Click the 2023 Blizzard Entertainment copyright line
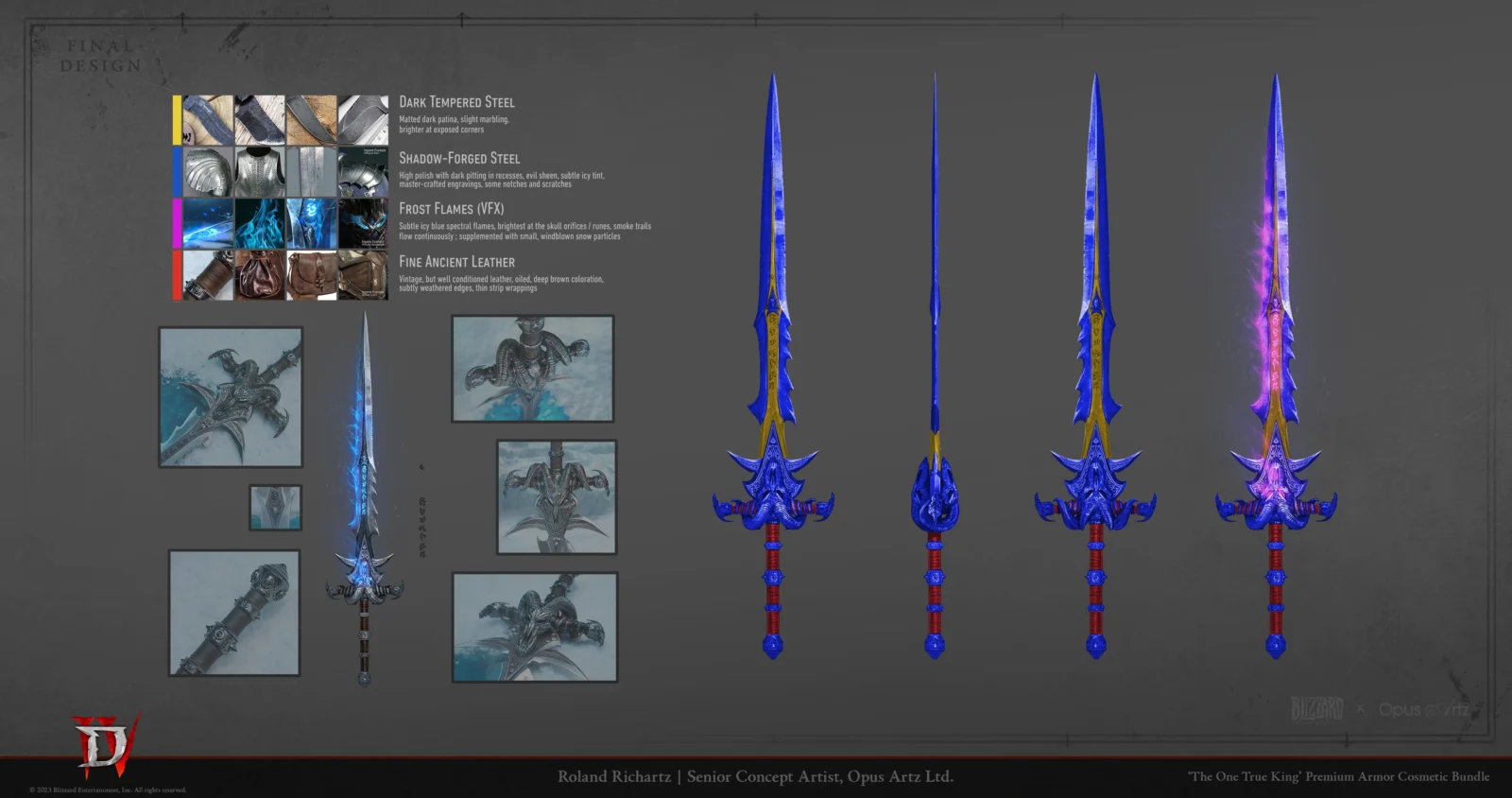 click(108, 789)
